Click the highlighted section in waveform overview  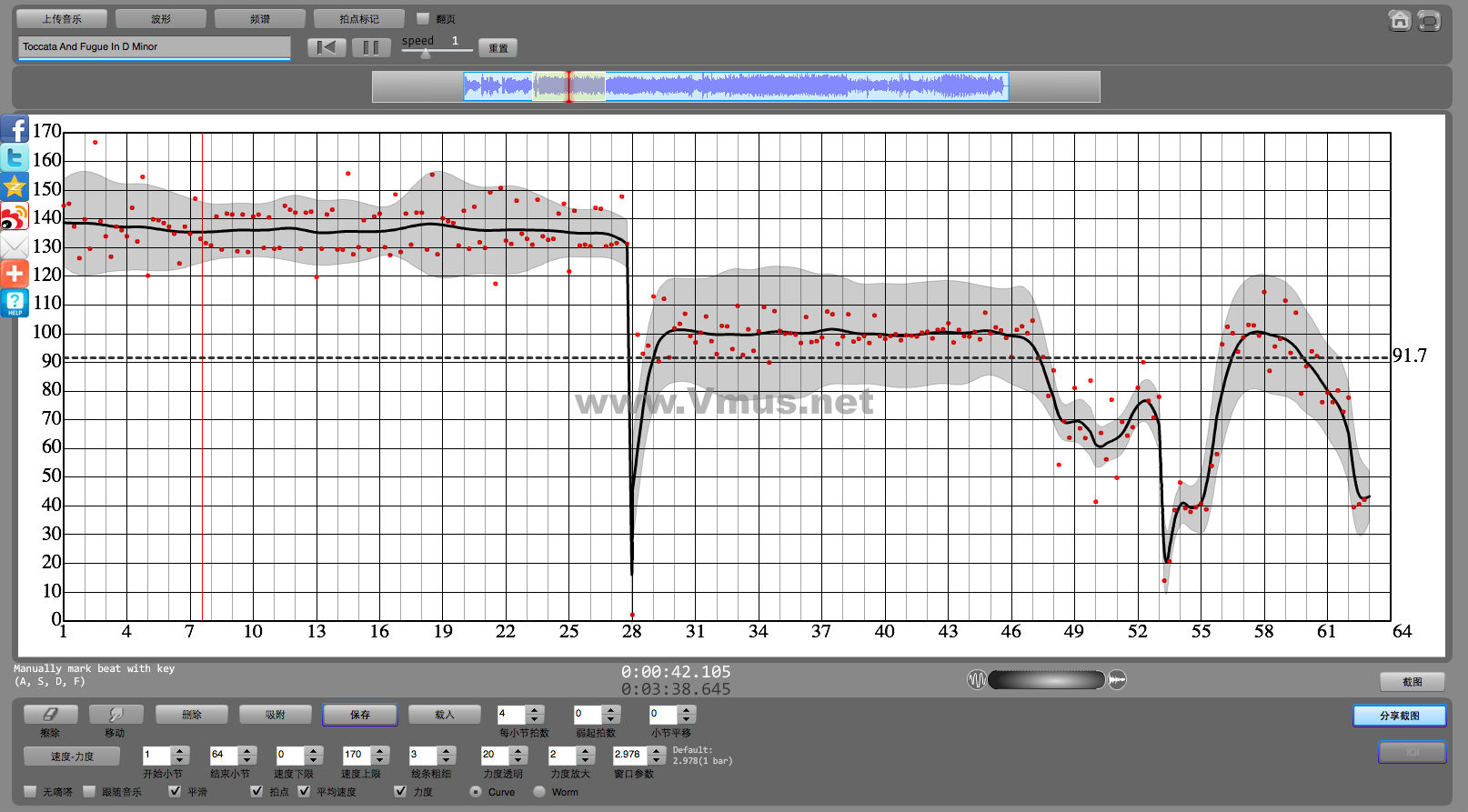pyautogui.click(x=569, y=86)
